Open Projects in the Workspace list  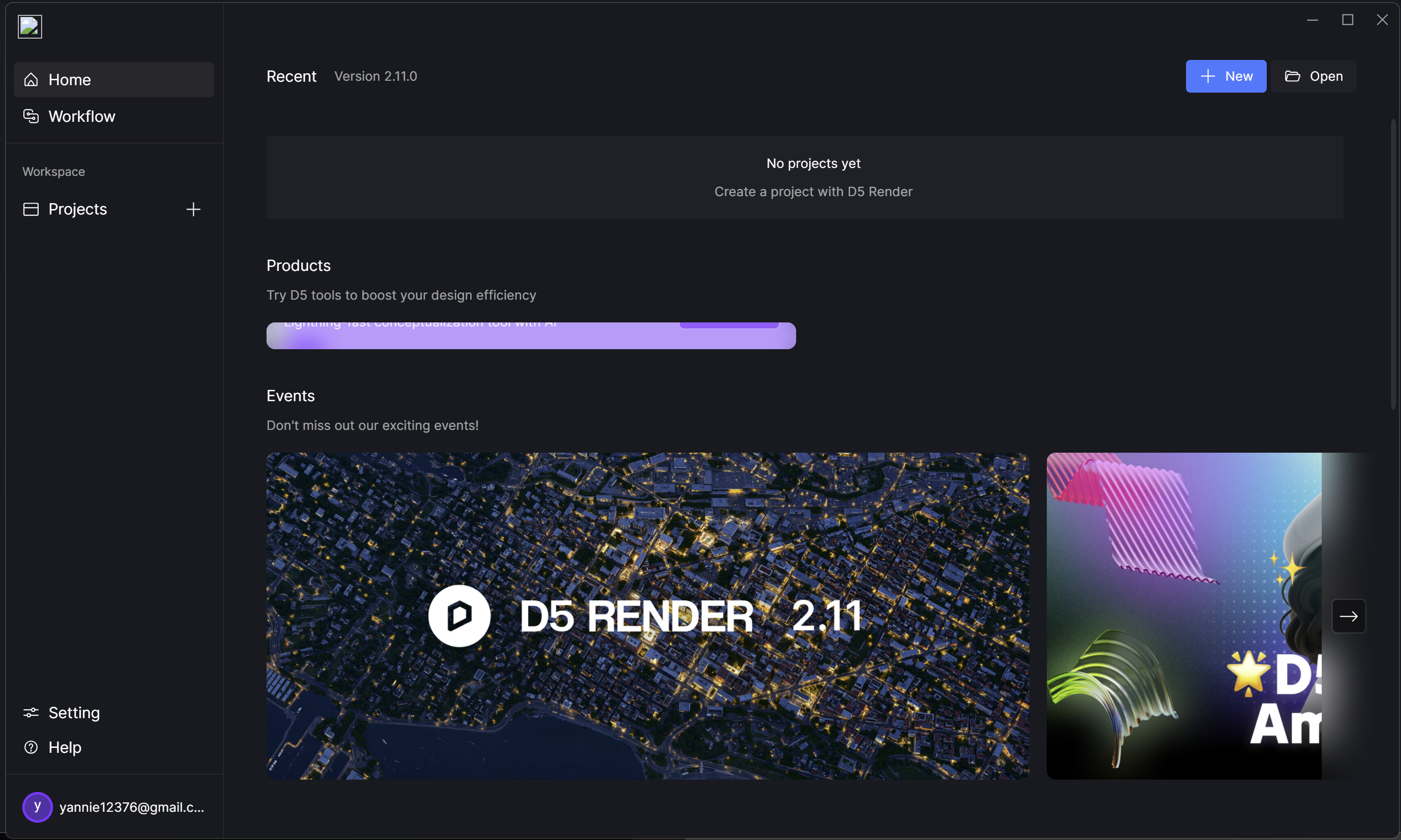(78, 209)
